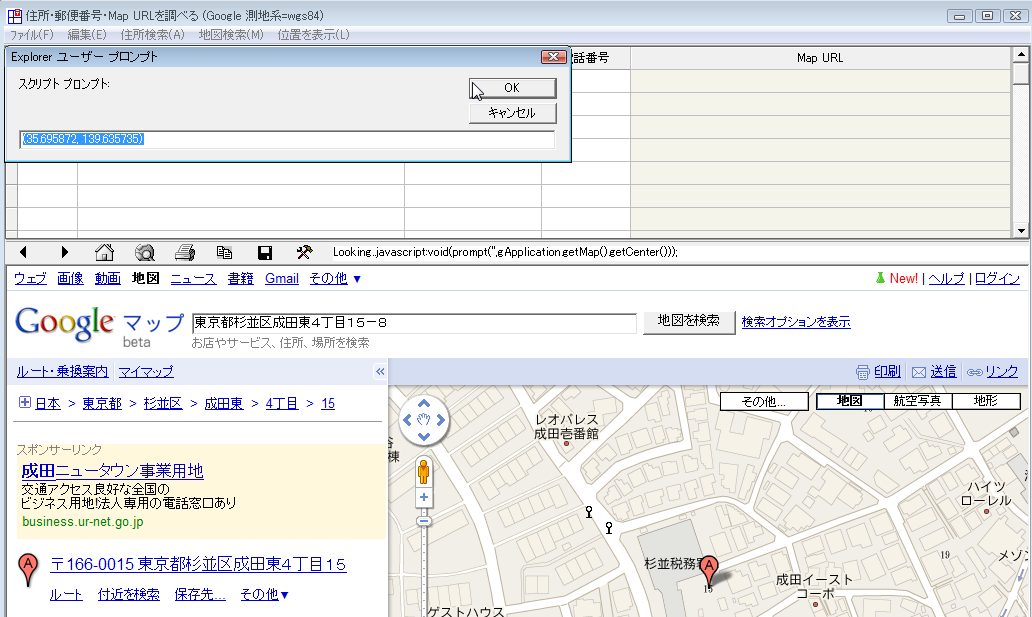Pan the map right with the arrow control
1032x617 pixels.
(440, 420)
